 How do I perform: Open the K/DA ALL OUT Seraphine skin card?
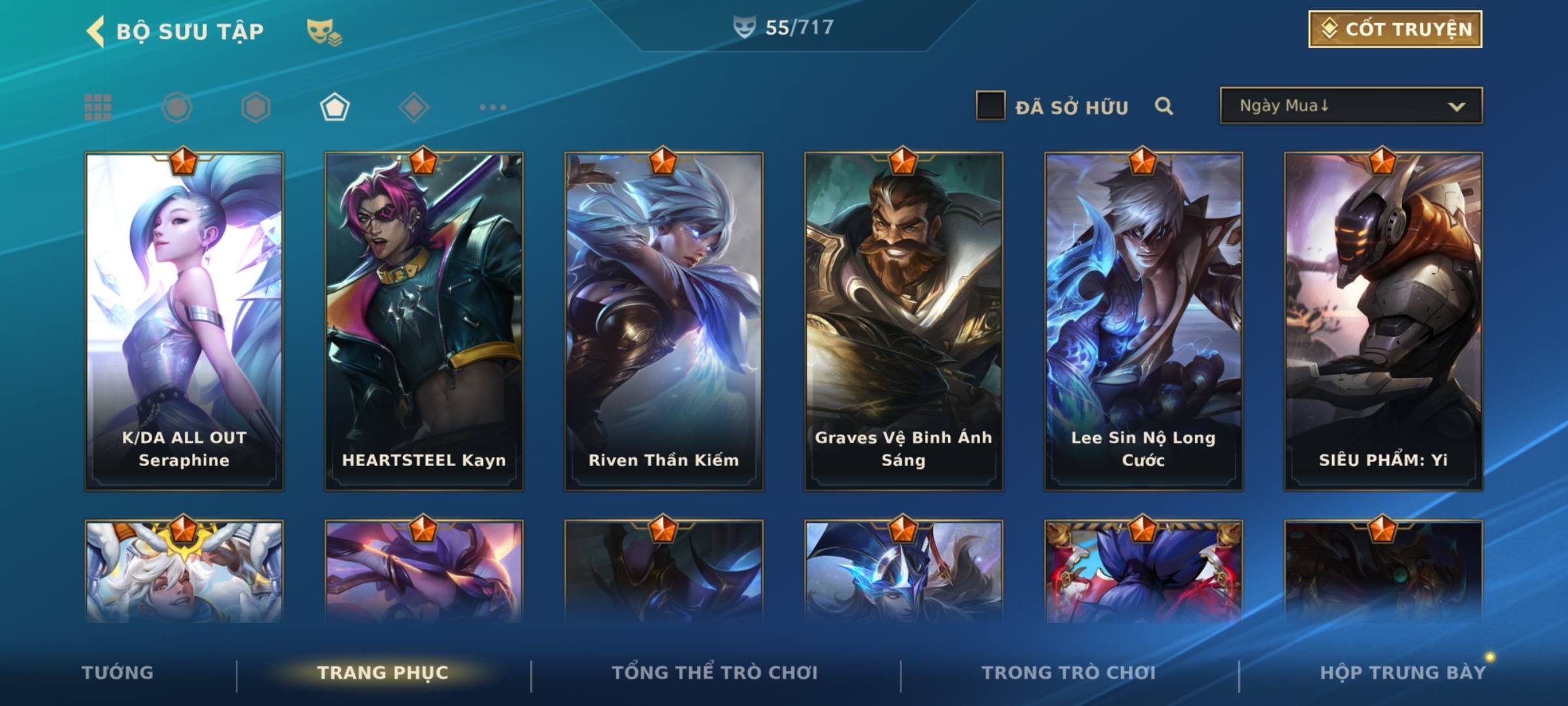184,322
